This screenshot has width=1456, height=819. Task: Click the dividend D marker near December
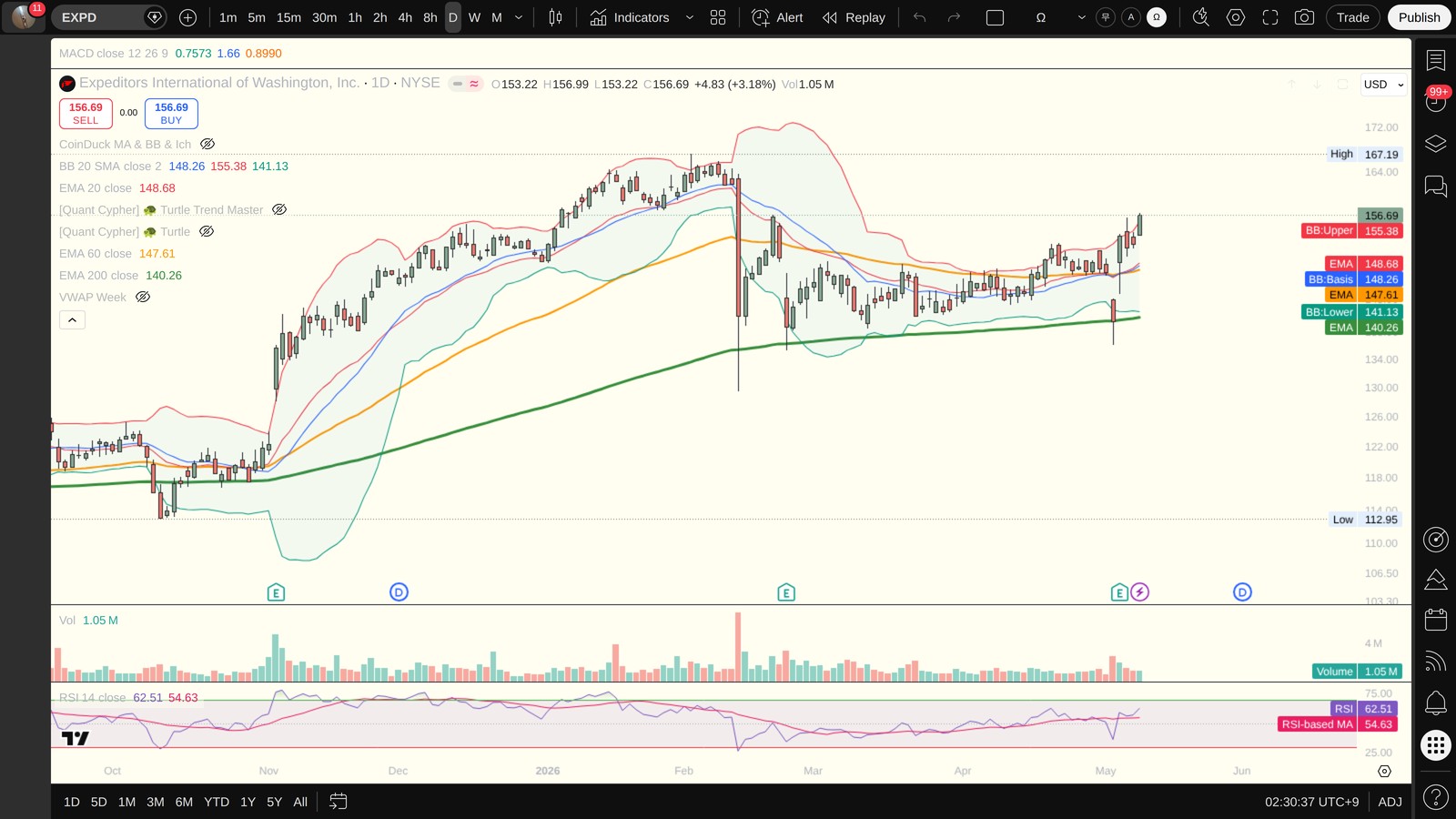[x=399, y=592]
